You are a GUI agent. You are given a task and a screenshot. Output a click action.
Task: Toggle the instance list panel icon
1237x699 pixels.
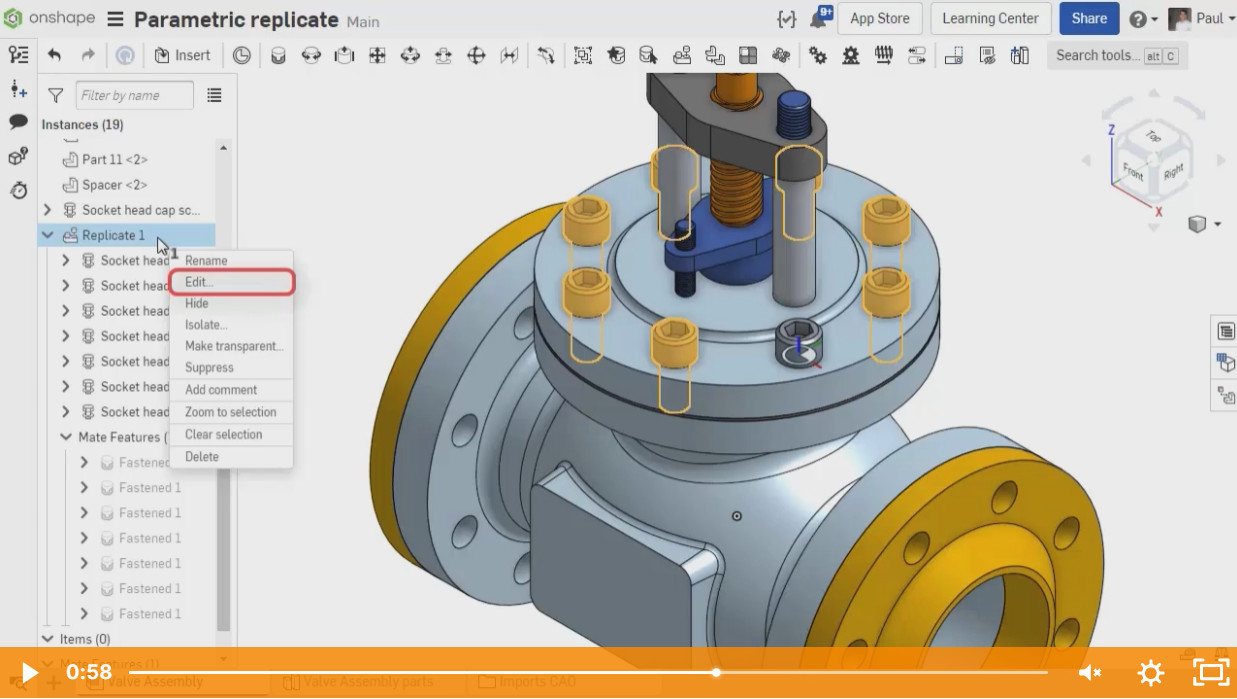(x=18, y=55)
